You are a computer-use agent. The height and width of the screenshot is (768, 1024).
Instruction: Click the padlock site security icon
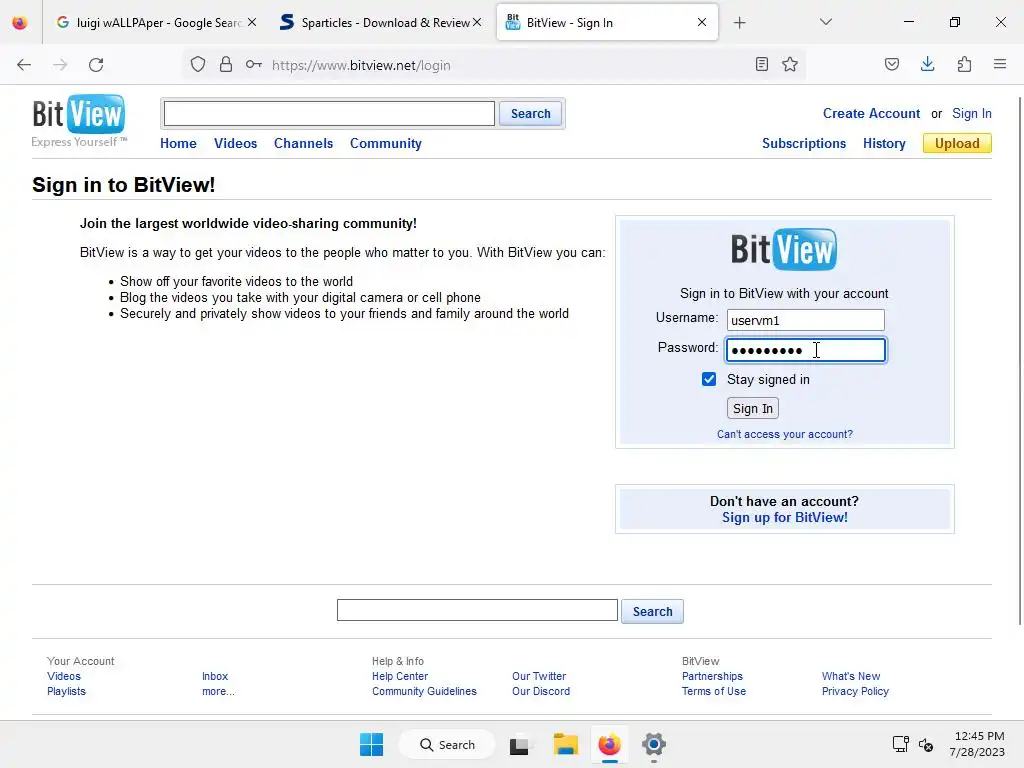[226, 65]
